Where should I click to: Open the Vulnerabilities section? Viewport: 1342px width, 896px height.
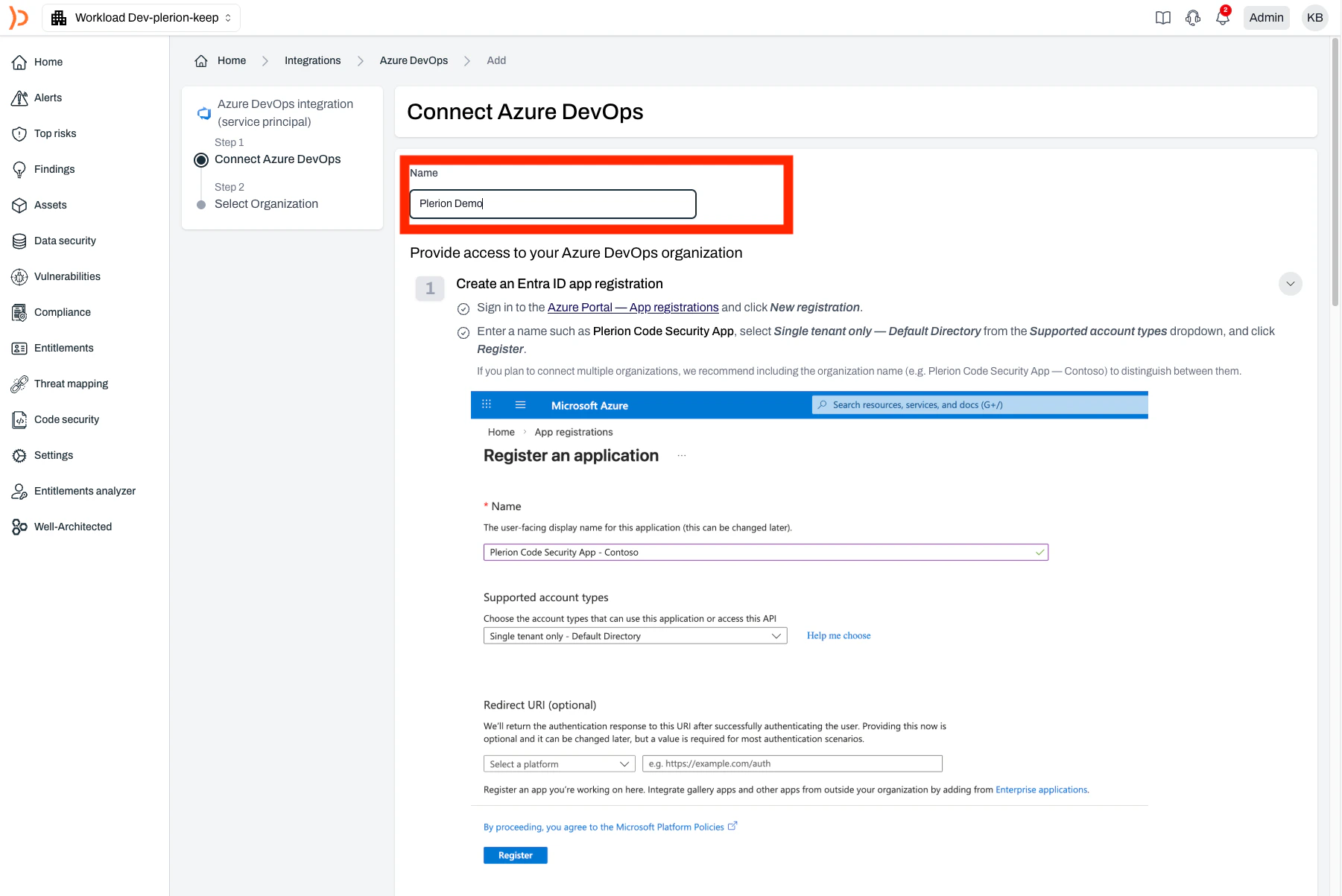click(68, 276)
